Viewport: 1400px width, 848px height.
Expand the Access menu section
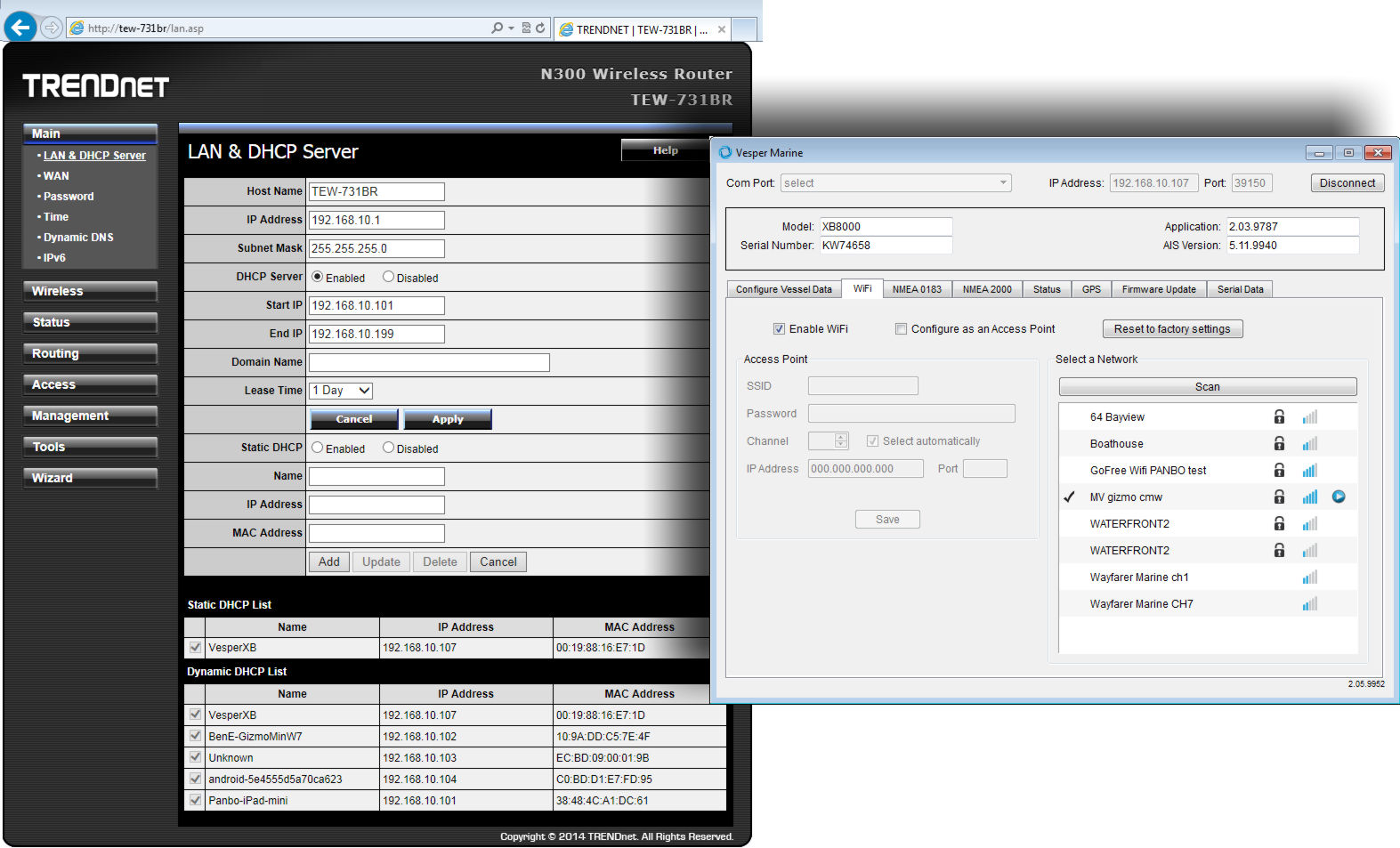(x=90, y=384)
